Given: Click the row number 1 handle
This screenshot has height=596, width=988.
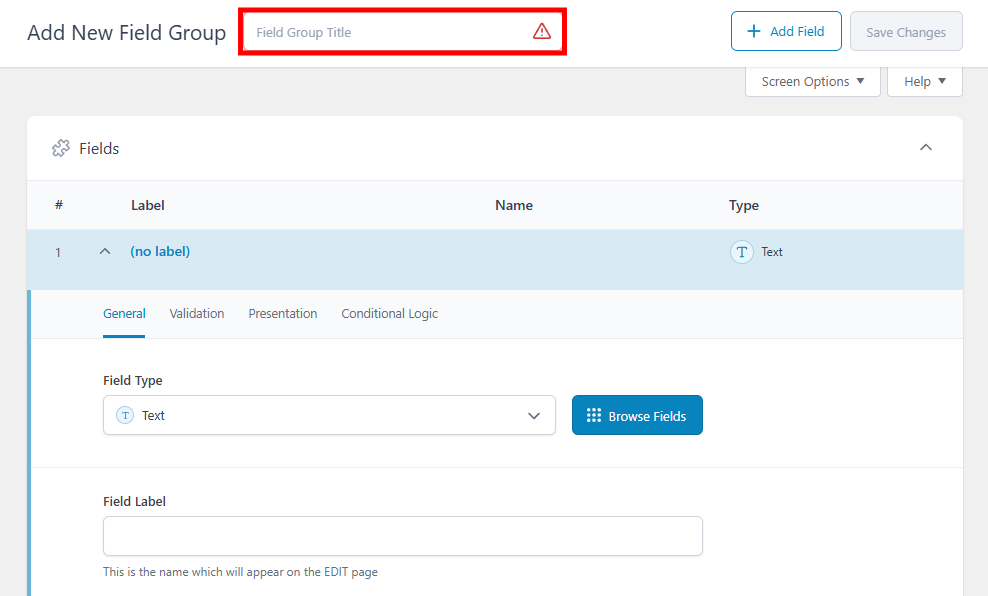Looking at the screenshot, I should point(58,253).
